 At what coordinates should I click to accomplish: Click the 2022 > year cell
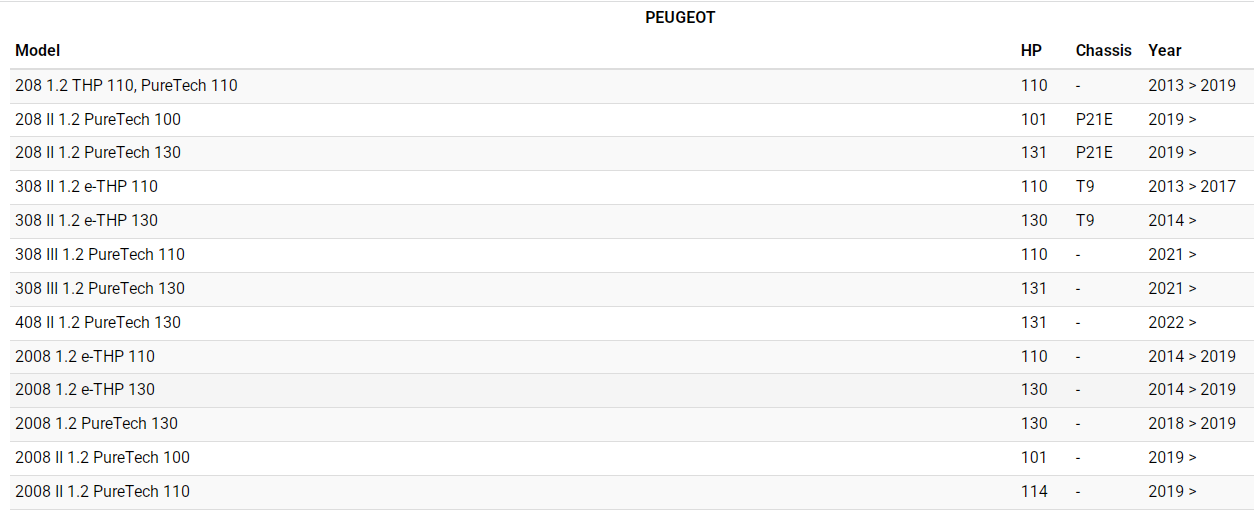pyautogui.click(x=1172, y=322)
